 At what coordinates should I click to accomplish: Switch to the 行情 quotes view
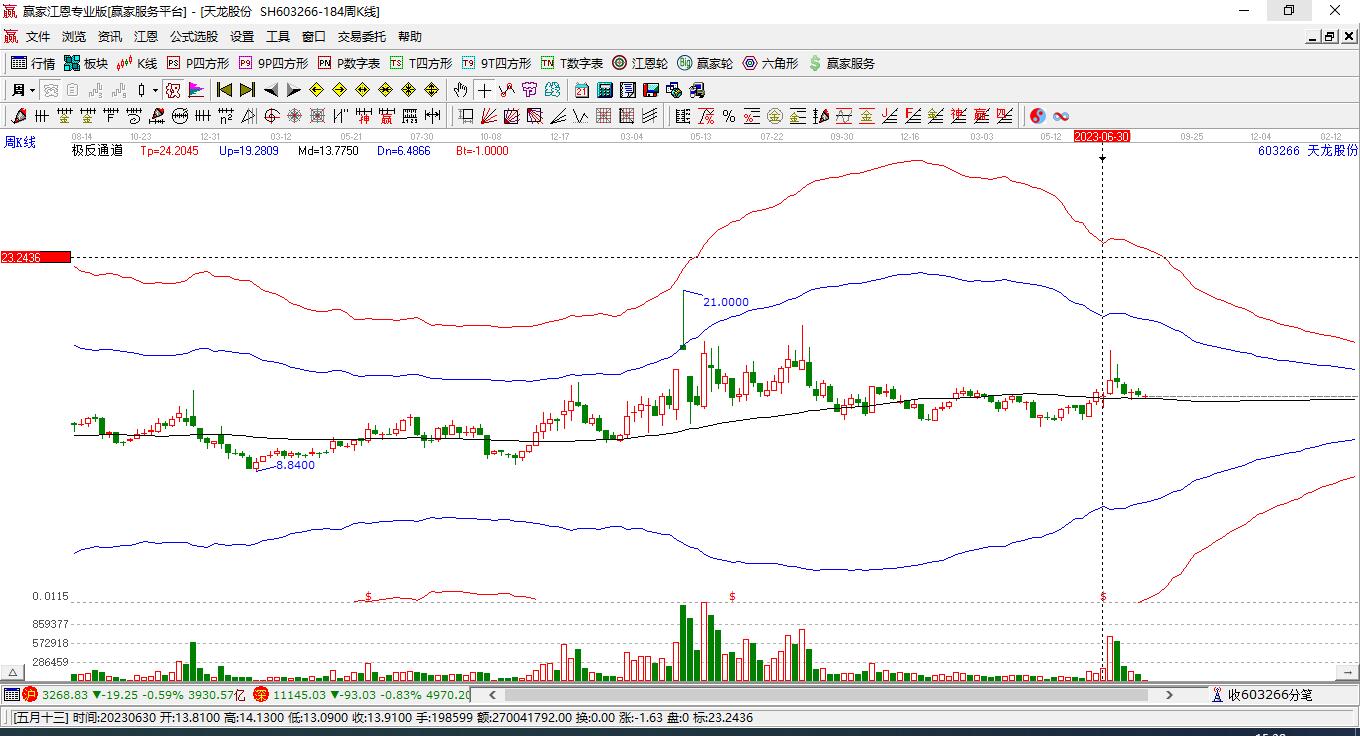[x=33, y=63]
